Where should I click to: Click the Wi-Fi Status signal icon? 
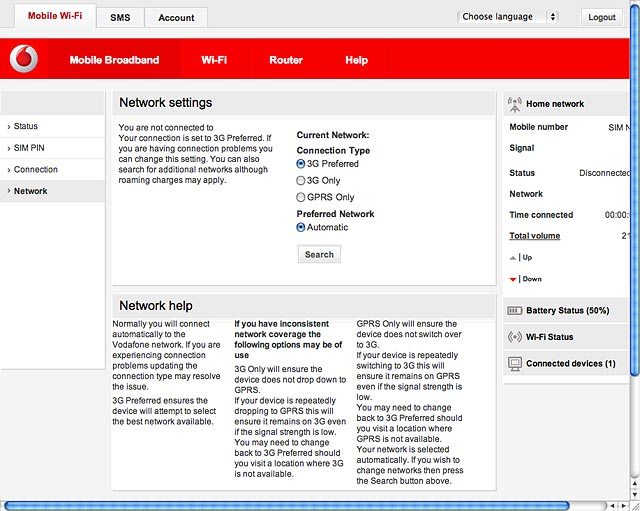click(515, 337)
